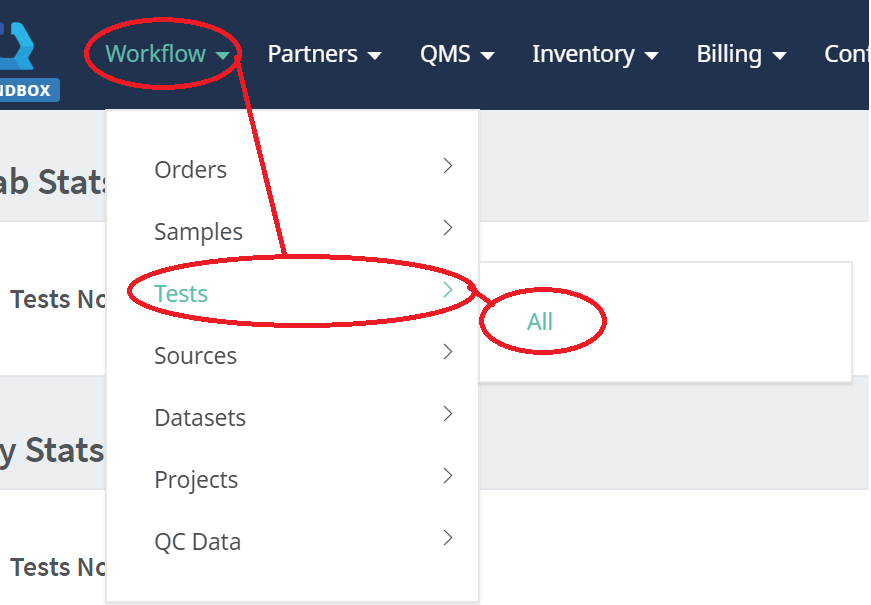Image resolution: width=871 pixels, height=605 pixels.
Task: Click the arrow next to Datasets
Action: (x=448, y=414)
